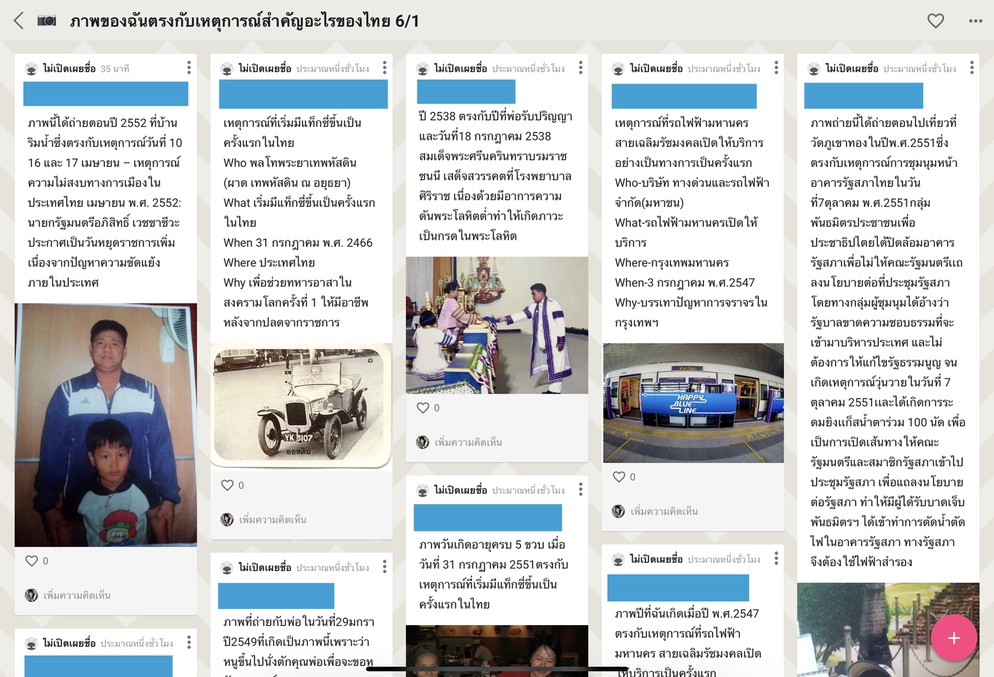Open options menu on the แท็กซี่ 2466 post
The width and height of the screenshot is (994, 677).
point(385,68)
